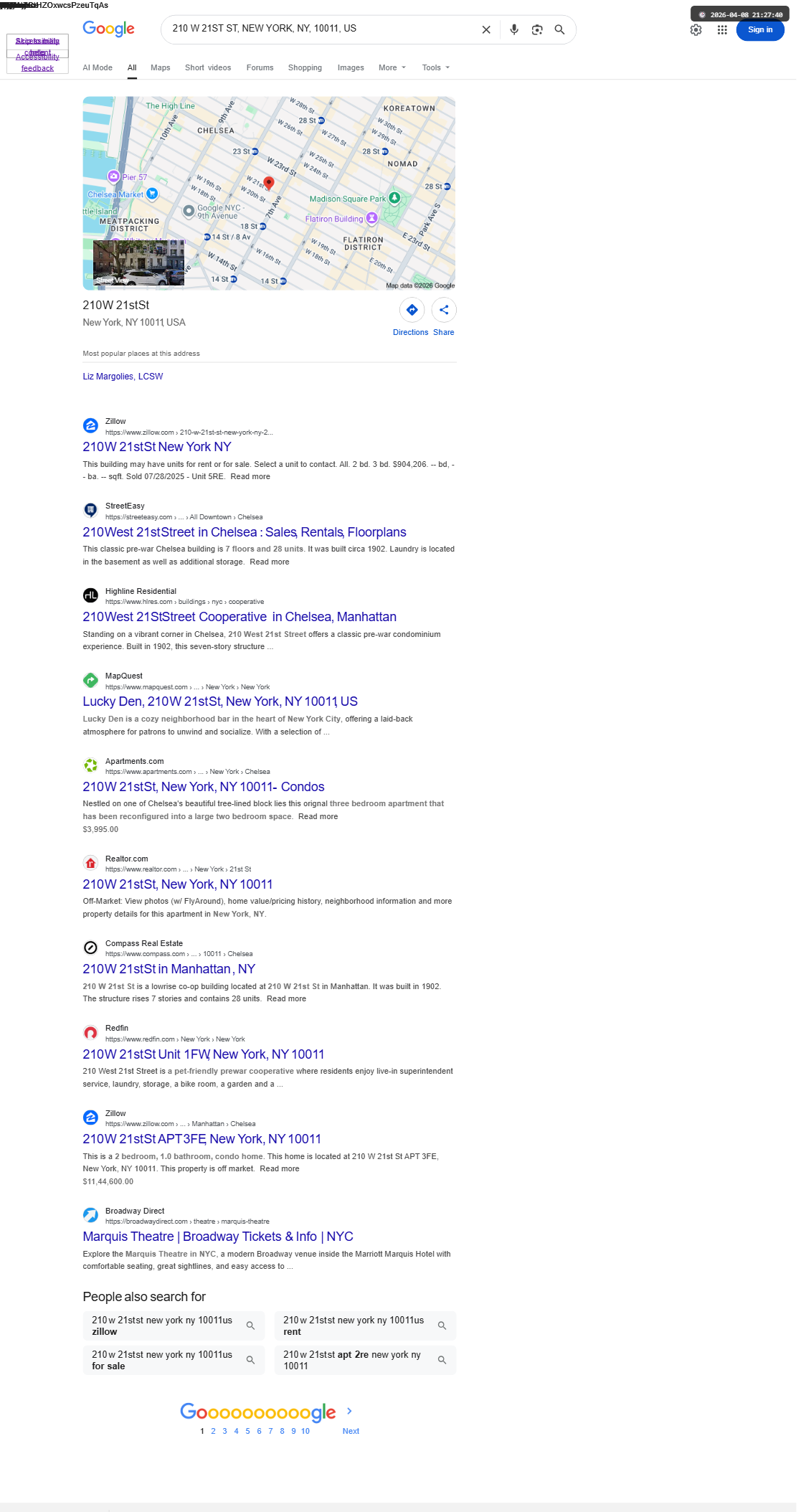806x1512 pixels.
Task: Open Marquis Theatre Broadway Tickets result
Action: (x=218, y=1237)
